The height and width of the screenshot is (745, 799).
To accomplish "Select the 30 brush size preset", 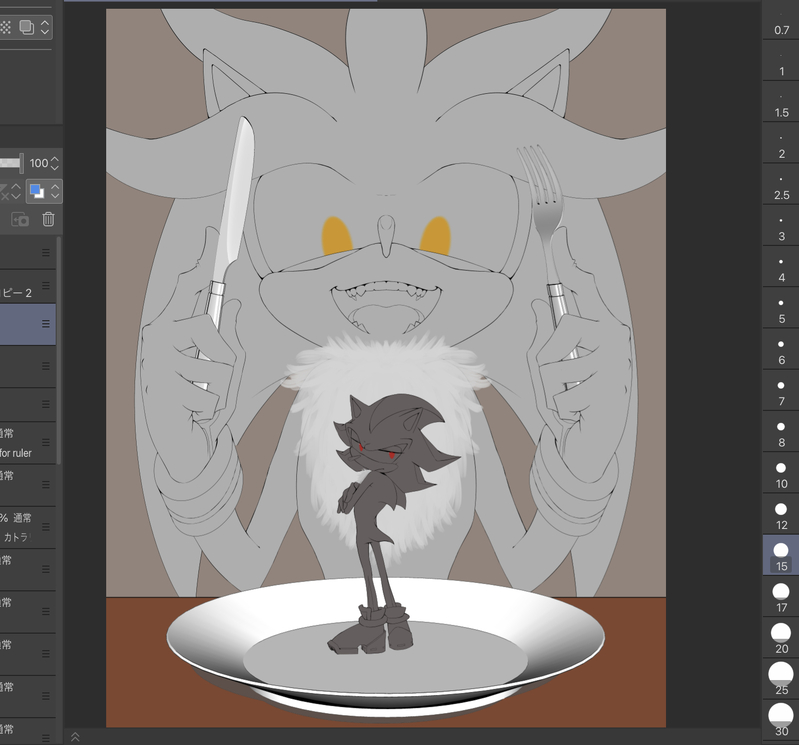I will (781, 721).
